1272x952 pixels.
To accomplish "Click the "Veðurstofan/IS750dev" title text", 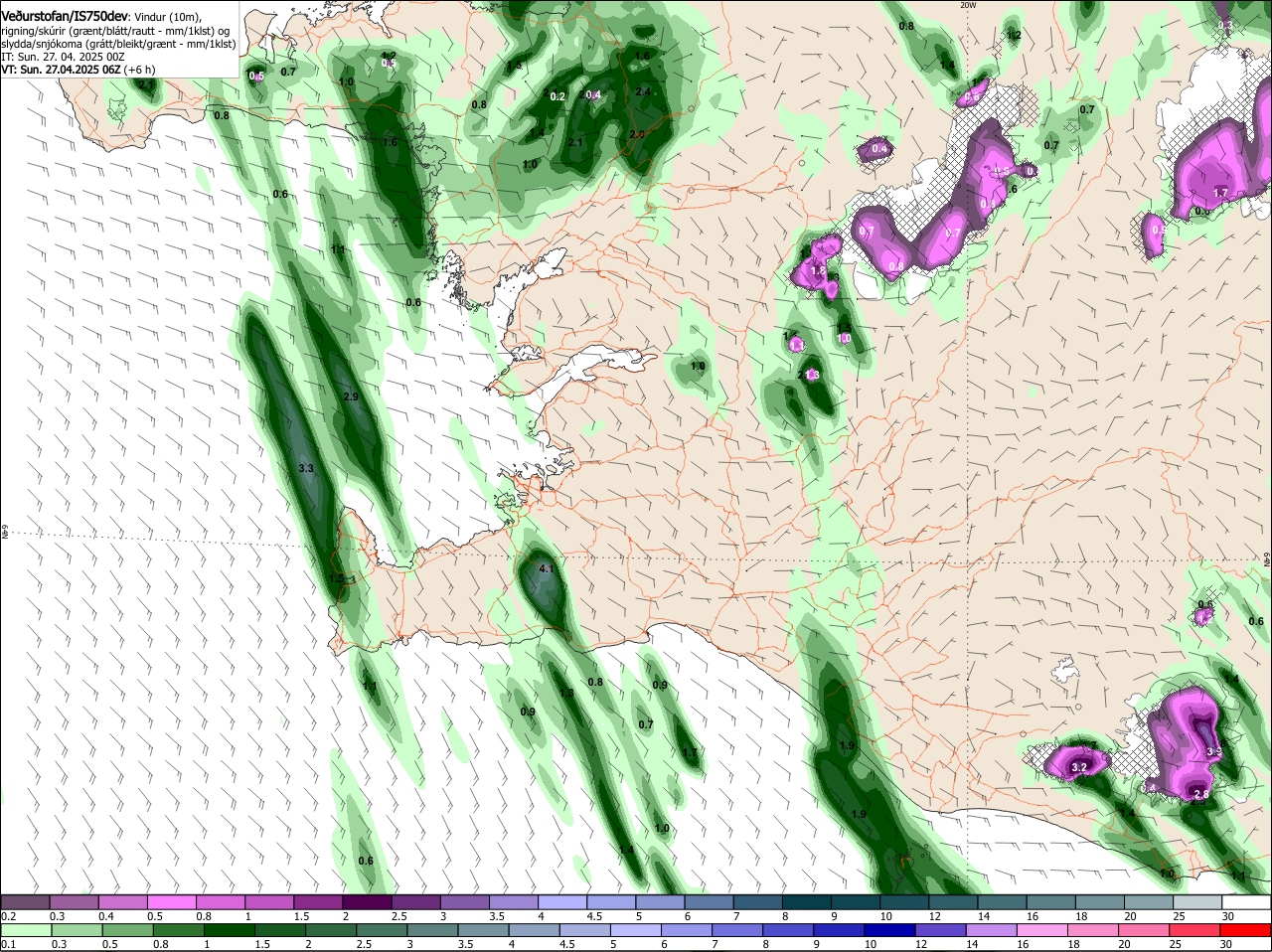I will click(x=65, y=18).
